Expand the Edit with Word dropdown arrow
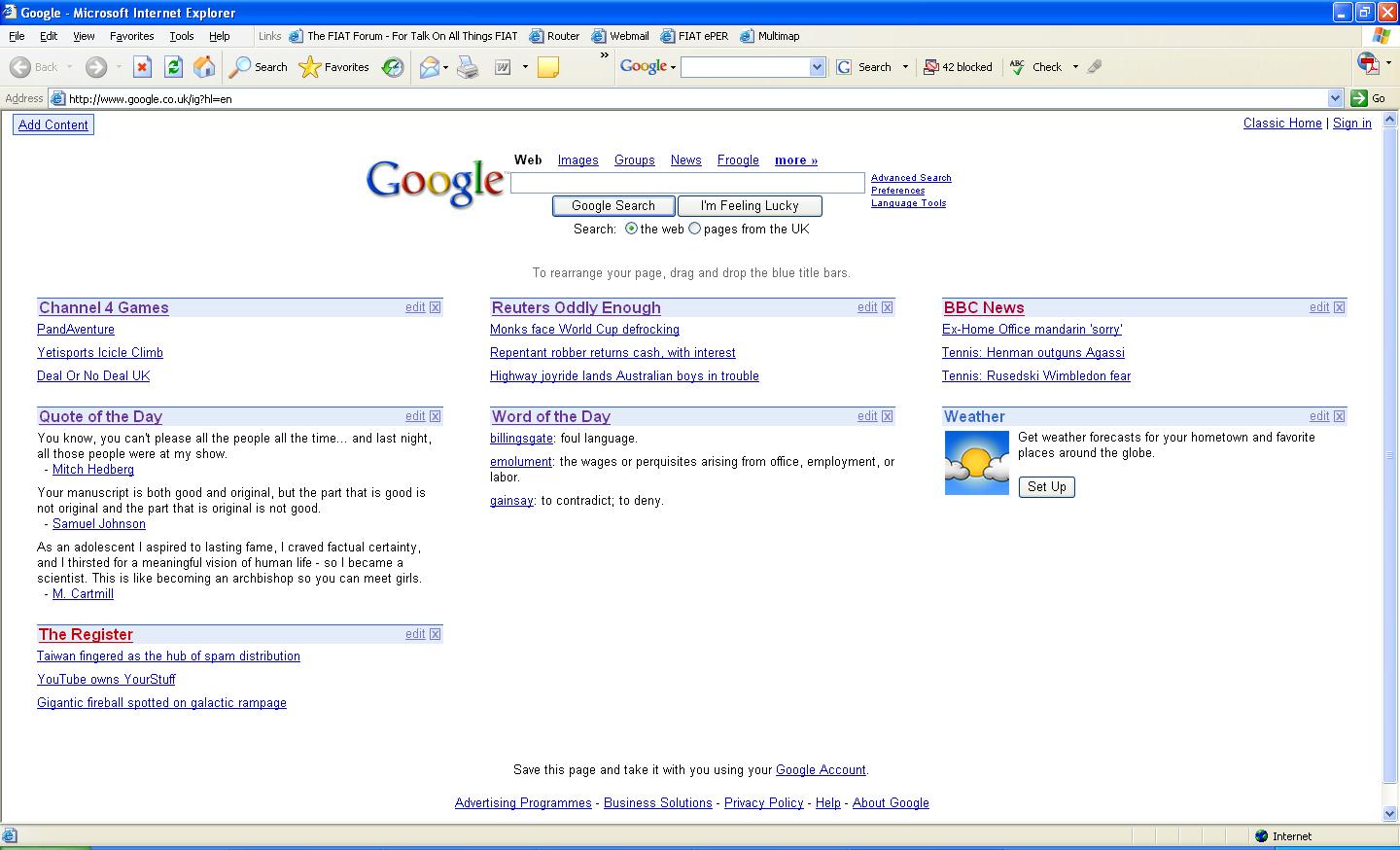 point(525,67)
